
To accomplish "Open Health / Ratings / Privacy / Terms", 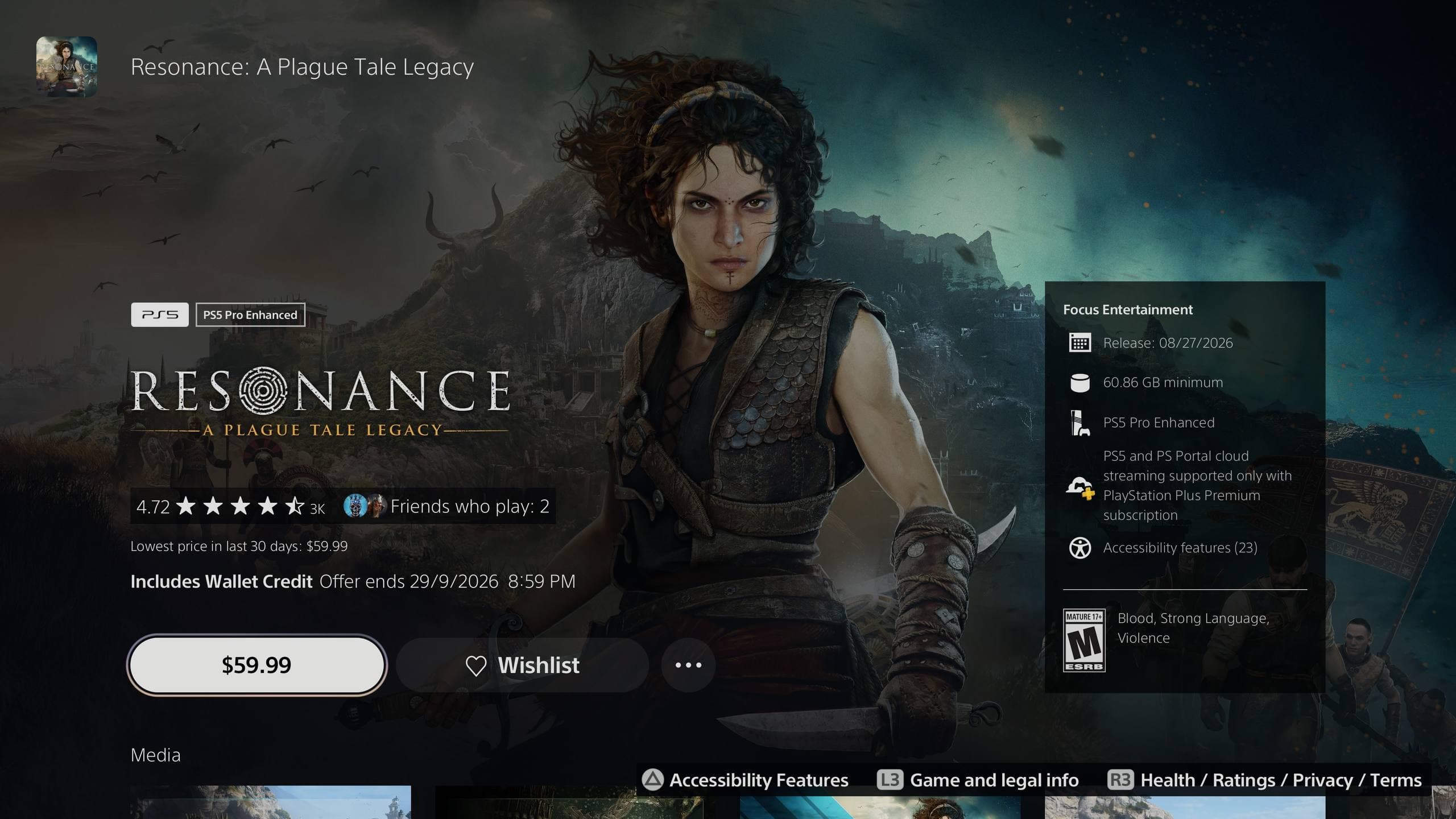I will point(1281,780).
